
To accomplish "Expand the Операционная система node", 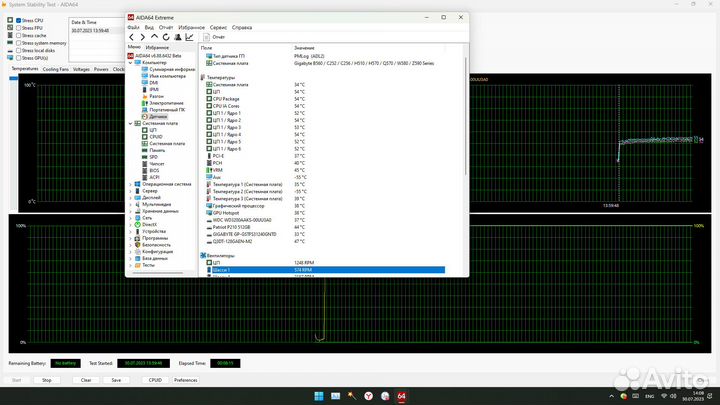I will (130, 184).
